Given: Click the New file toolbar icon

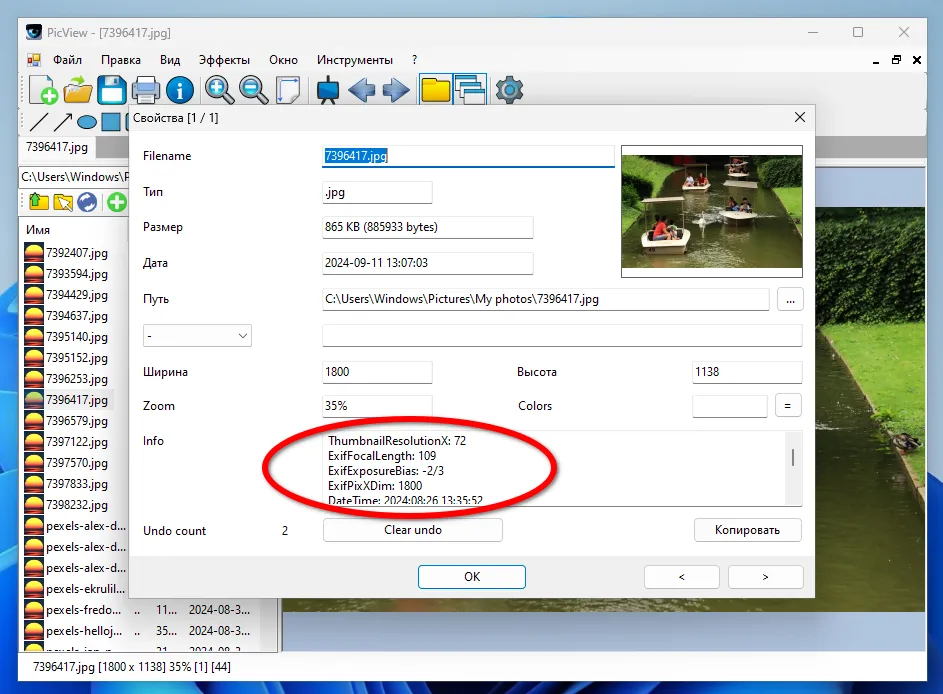Looking at the screenshot, I should [x=43, y=90].
